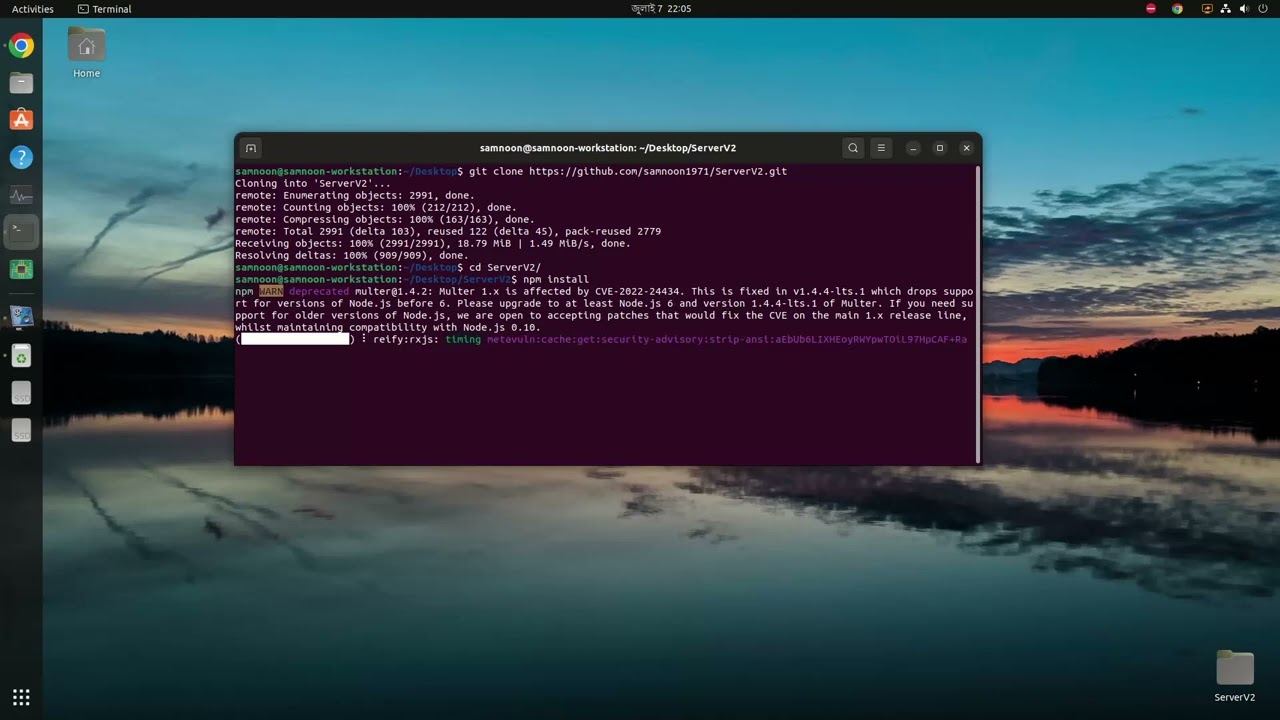The height and width of the screenshot is (720, 1280).
Task: Open the Help app in the dock
Action: click(x=21, y=157)
